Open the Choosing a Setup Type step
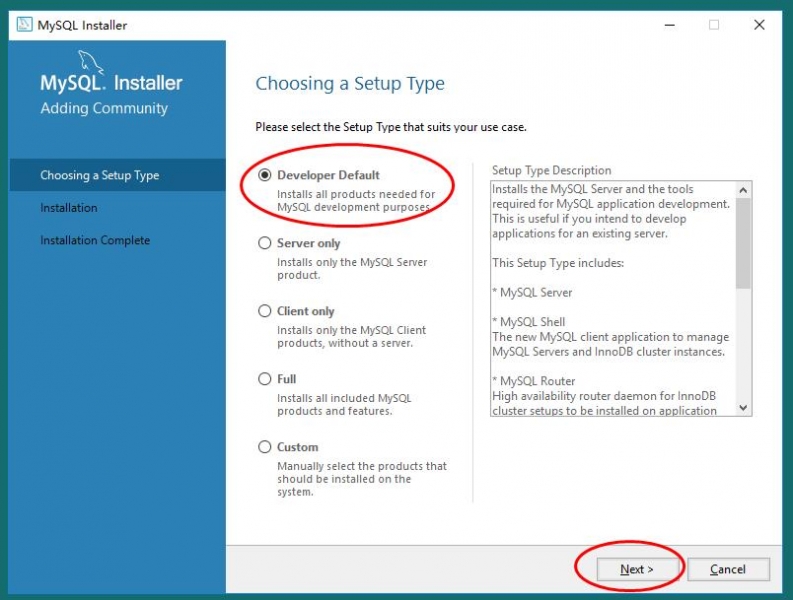 [99, 175]
